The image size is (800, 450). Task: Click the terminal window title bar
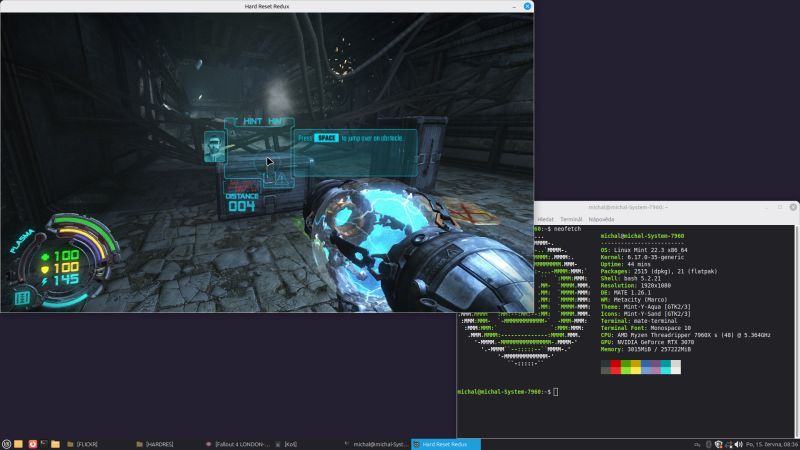tap(628, 207)
